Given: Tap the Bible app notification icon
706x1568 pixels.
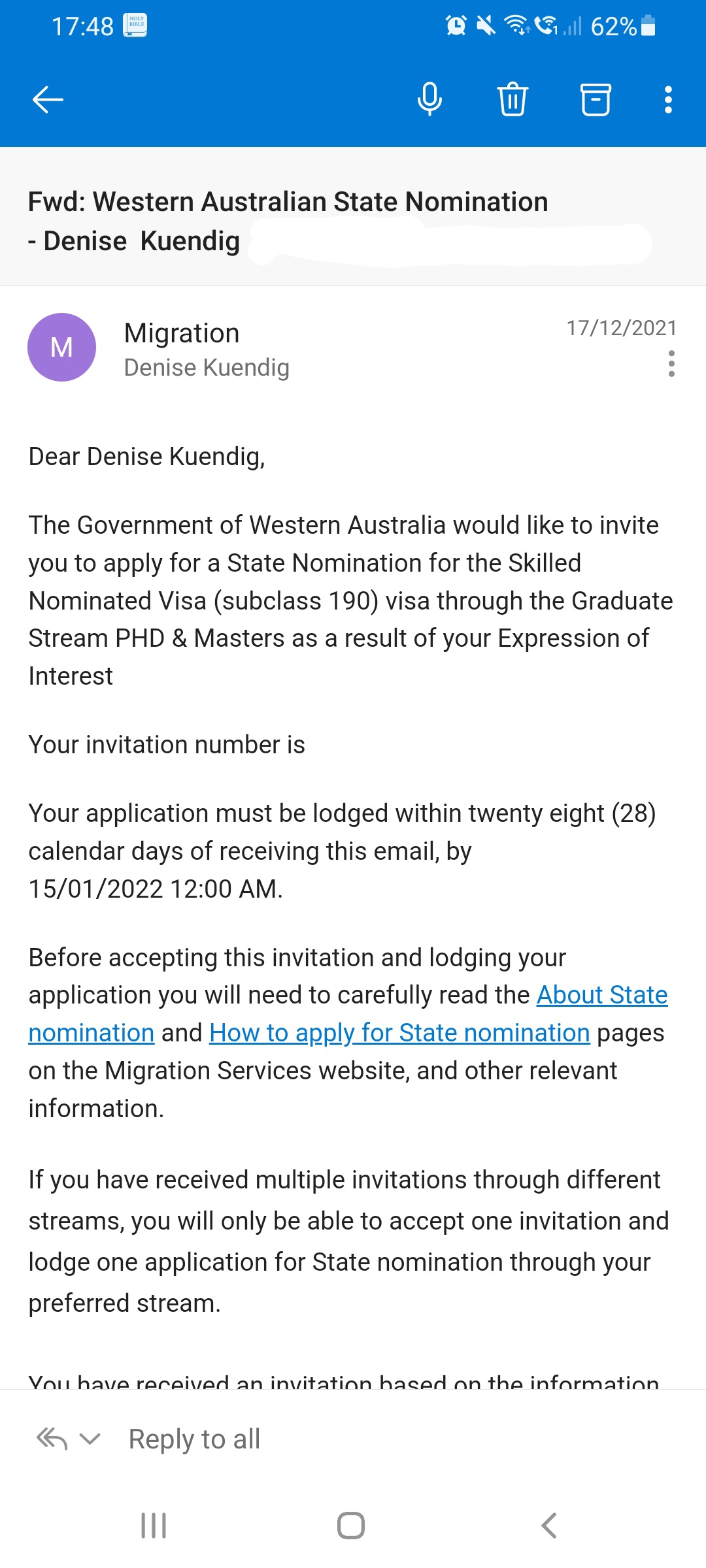Looking at the screenshot, I should [135, 25].
